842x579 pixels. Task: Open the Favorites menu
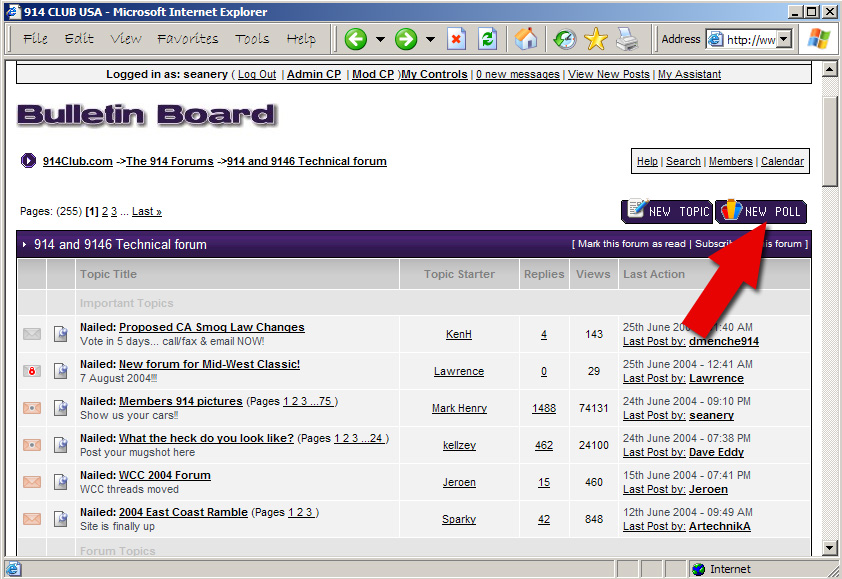pos(187,39)
